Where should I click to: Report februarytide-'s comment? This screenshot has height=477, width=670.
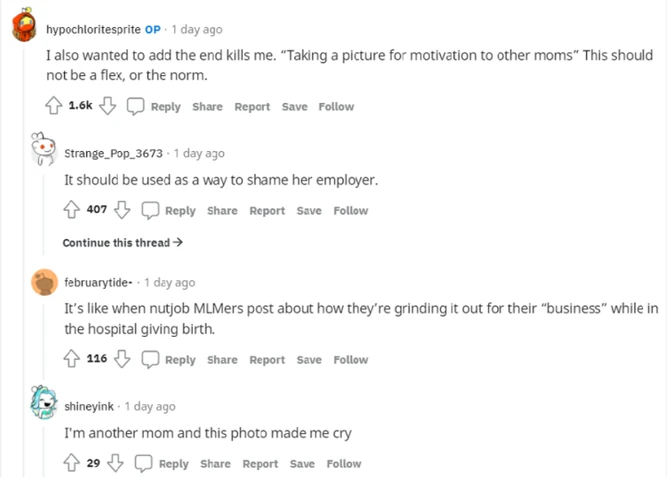pos(267,359)
